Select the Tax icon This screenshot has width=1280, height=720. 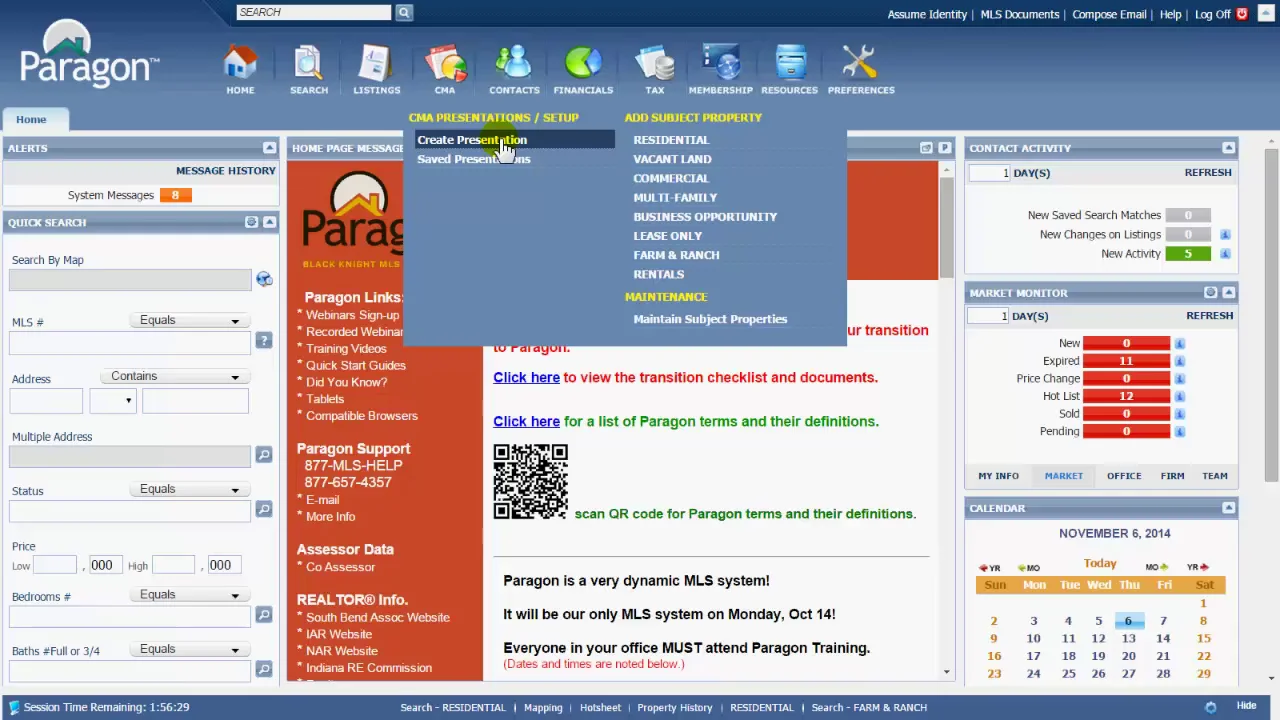tap(654, 64)
